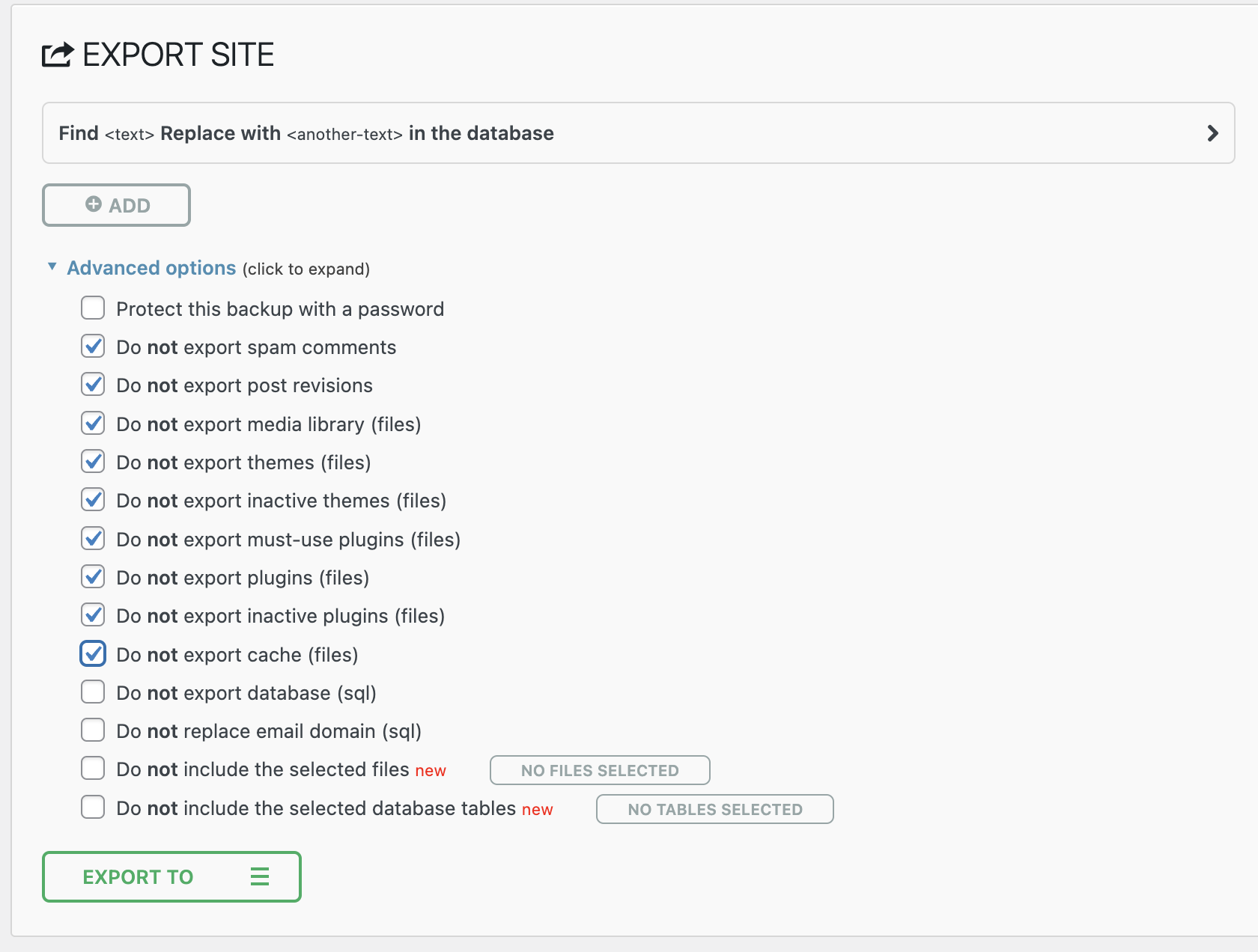Collapse the Advanced options triangle

click(52, 267)
